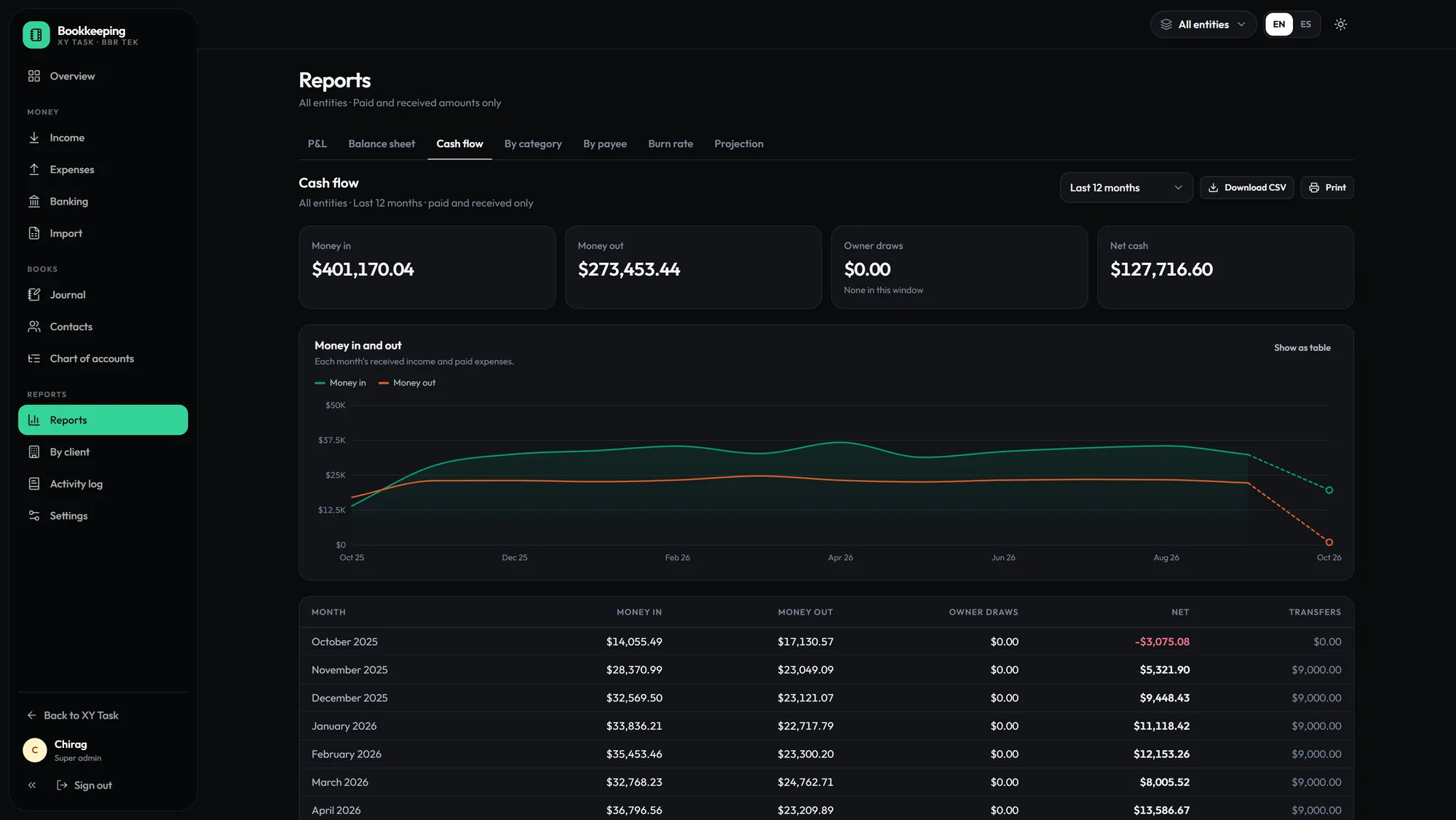Click the Income download-arrow icon
The width and height of the screenshot is (1456, 820).
[x=34, y=138]
